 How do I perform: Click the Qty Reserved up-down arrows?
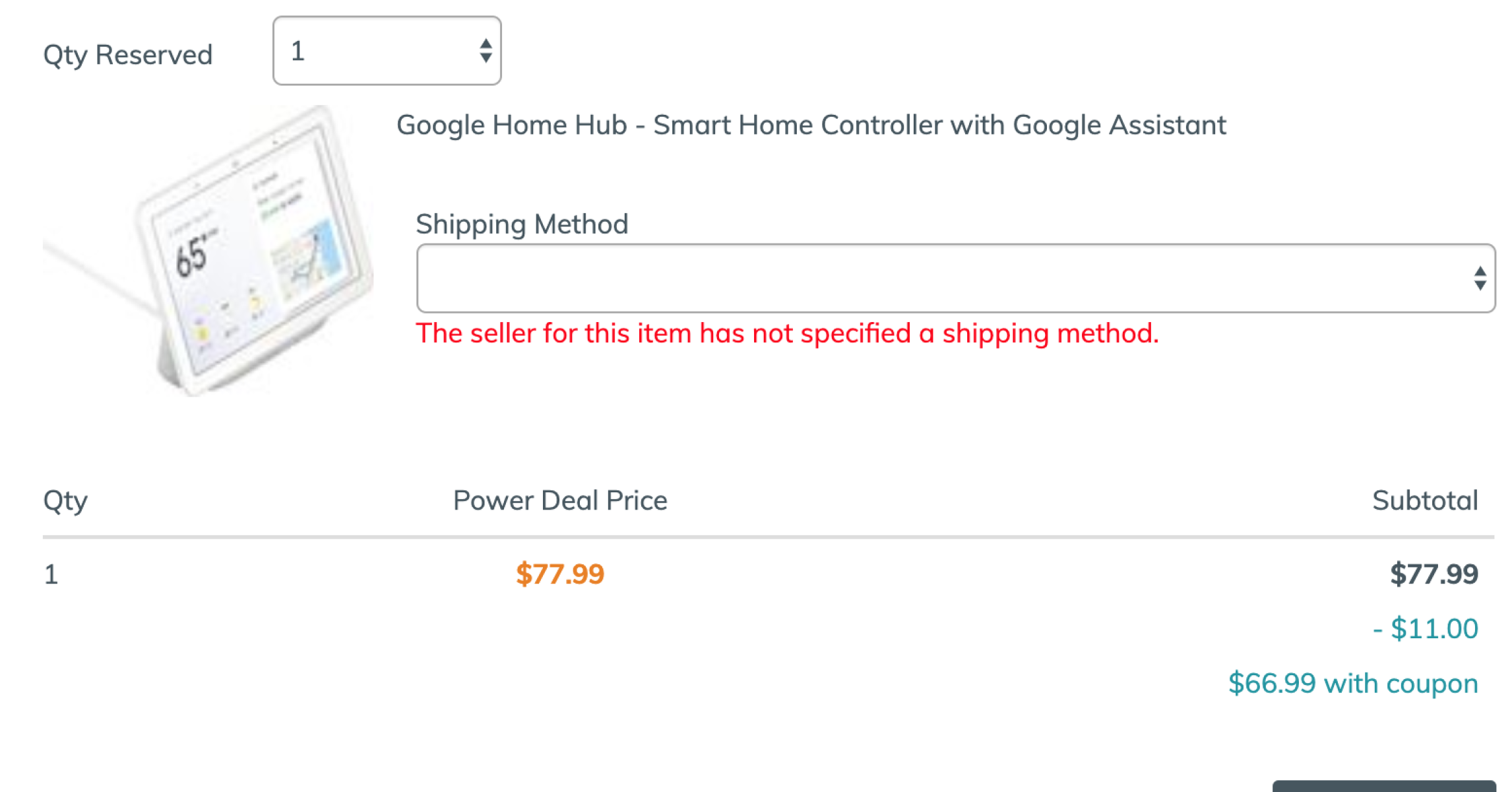point(486,51)
